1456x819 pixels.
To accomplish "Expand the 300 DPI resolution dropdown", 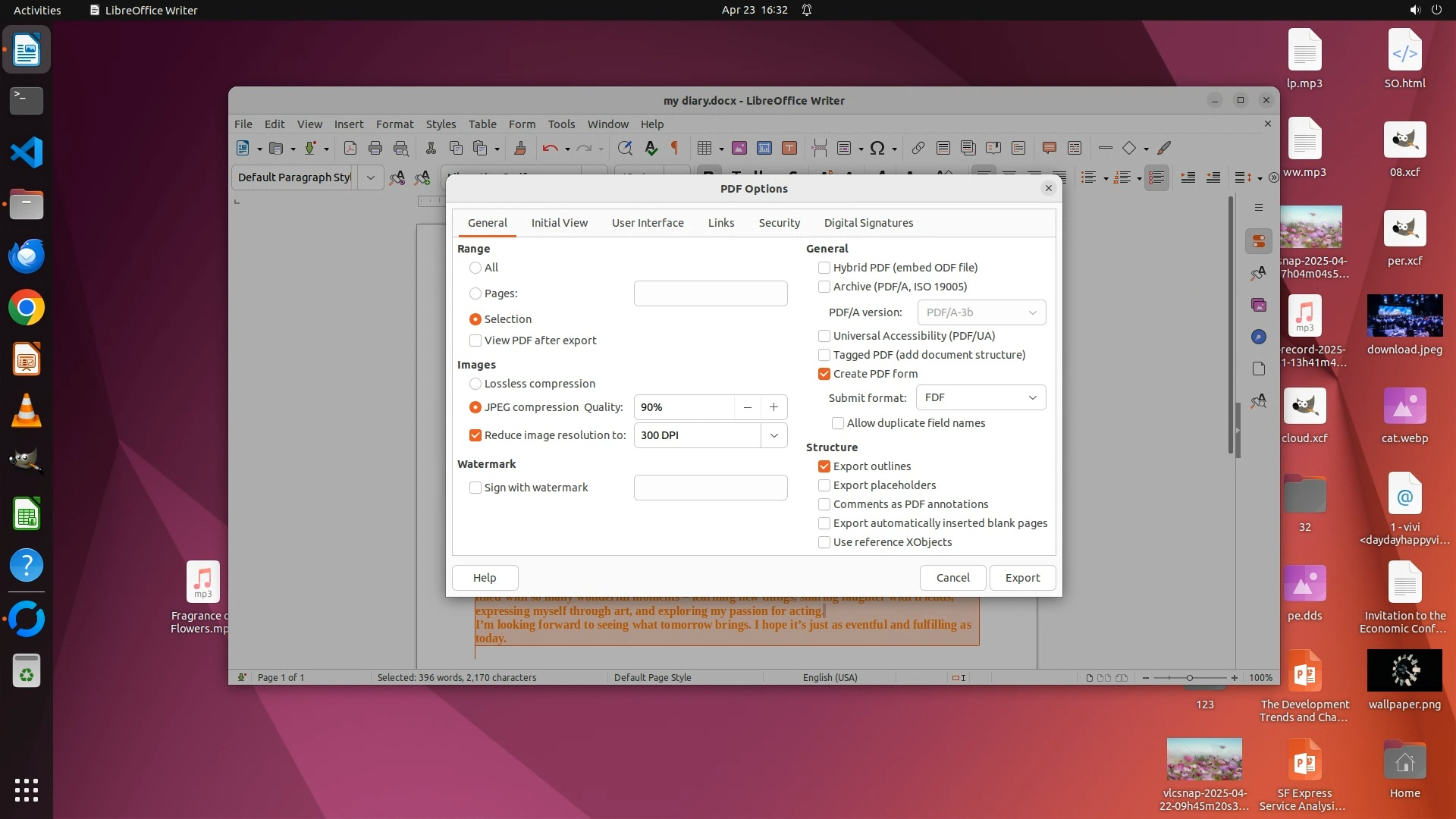I will (x=773, y=435).
